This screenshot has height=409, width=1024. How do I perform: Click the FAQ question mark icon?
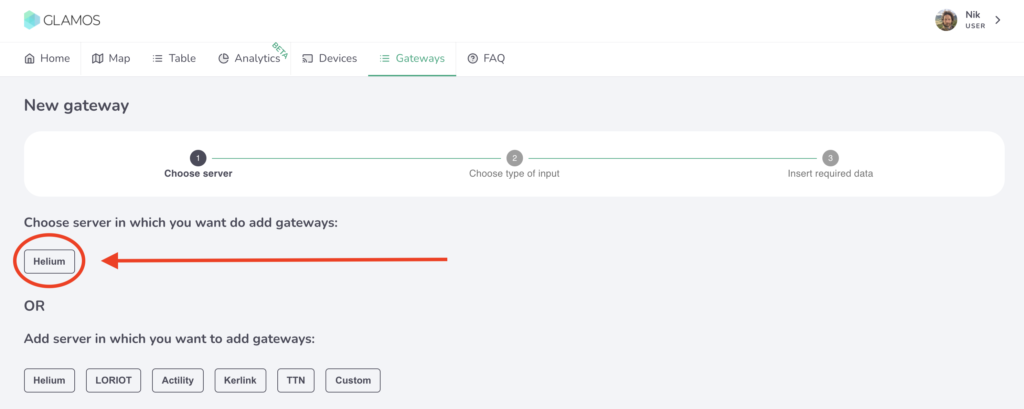(x=472, y=58)
